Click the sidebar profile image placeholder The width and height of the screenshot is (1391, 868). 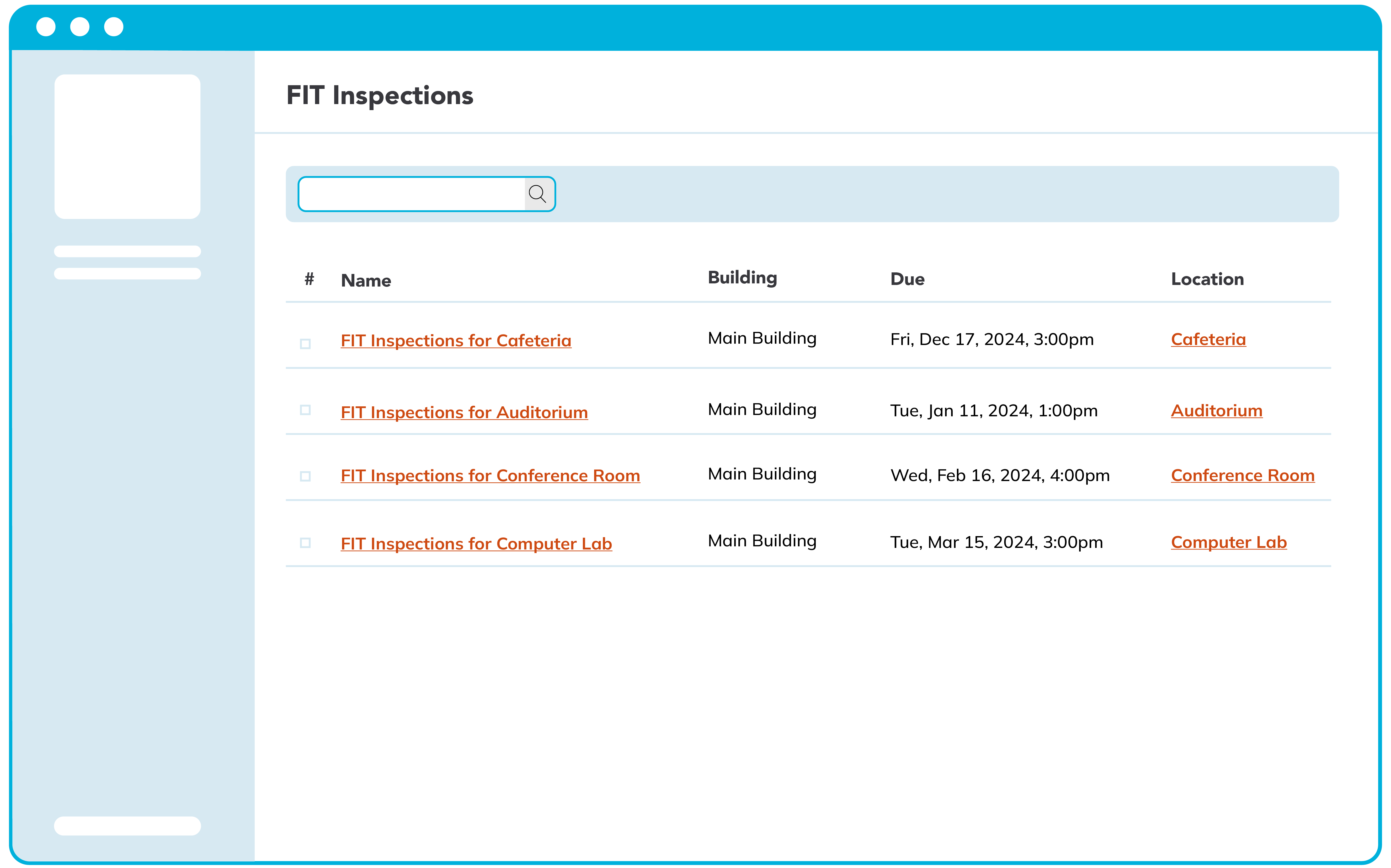127,146
